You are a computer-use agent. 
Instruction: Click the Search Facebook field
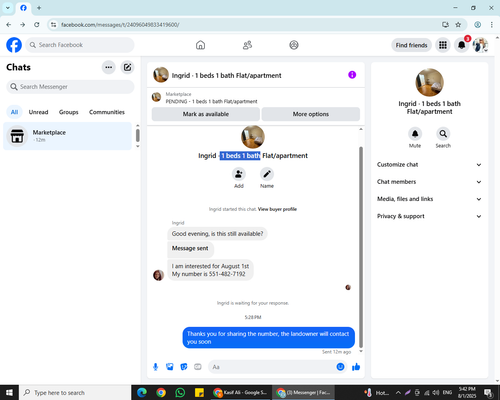(80, 45)
